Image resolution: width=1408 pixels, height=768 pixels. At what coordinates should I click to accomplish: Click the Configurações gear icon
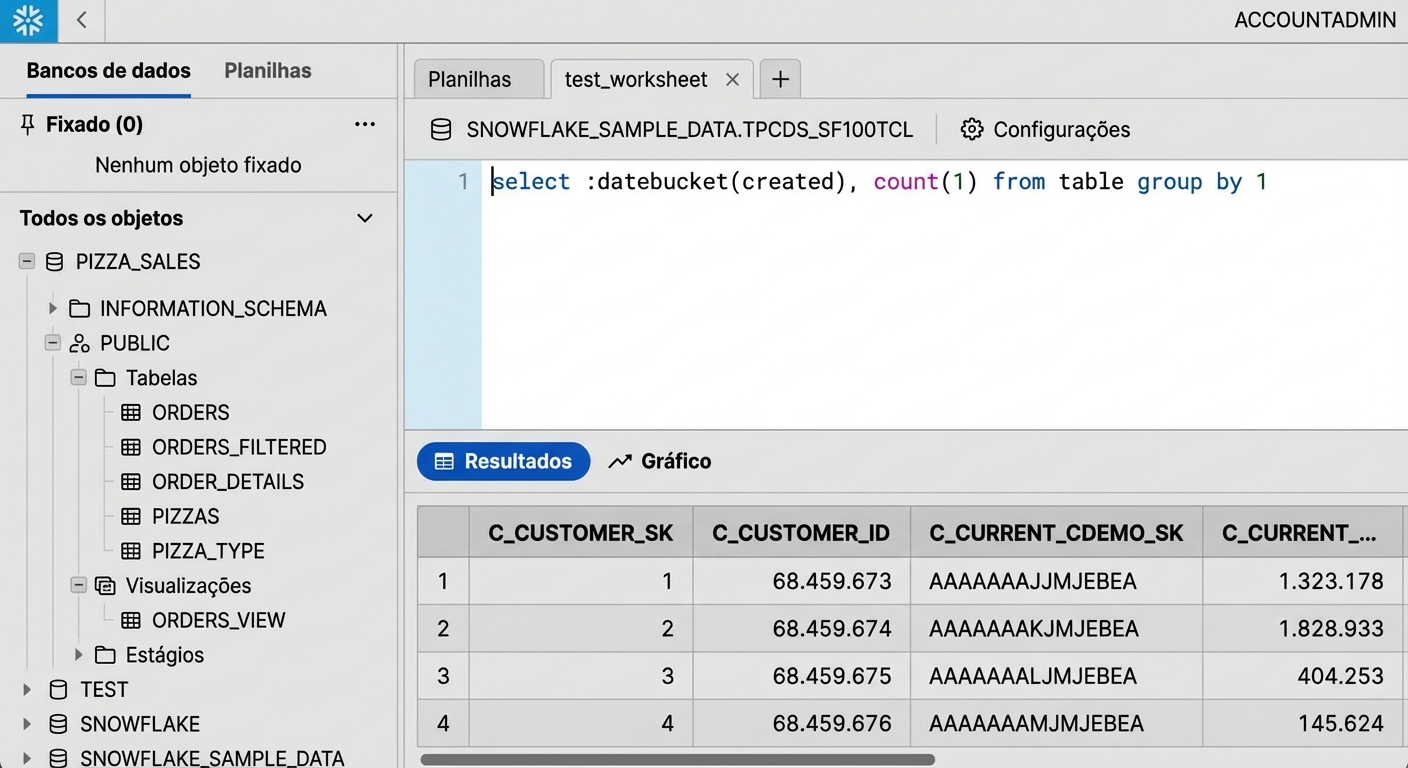[971, 129]
